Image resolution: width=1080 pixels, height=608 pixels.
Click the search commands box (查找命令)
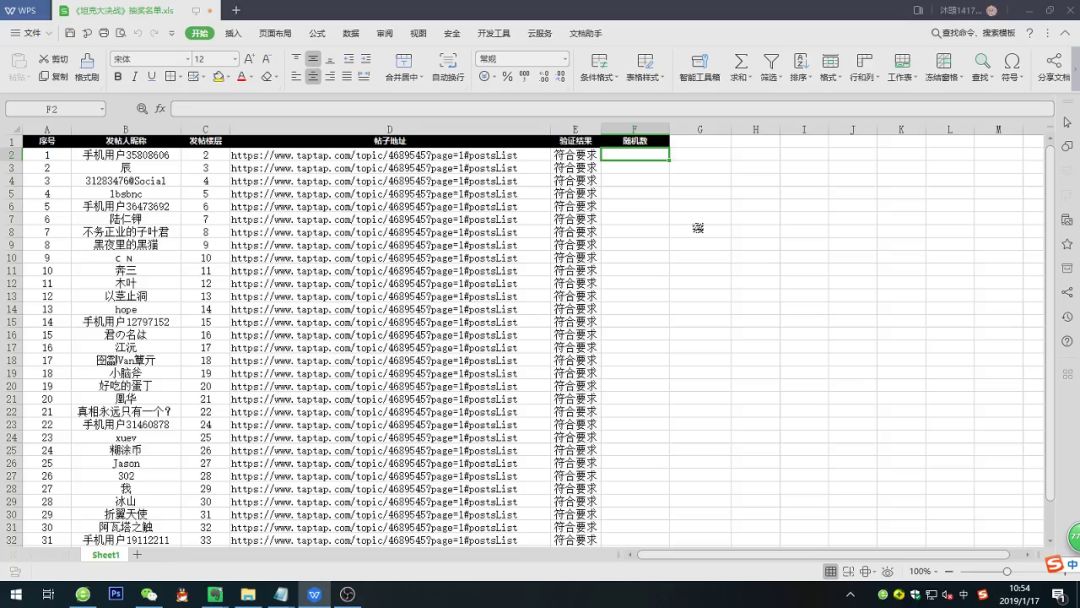973,33
